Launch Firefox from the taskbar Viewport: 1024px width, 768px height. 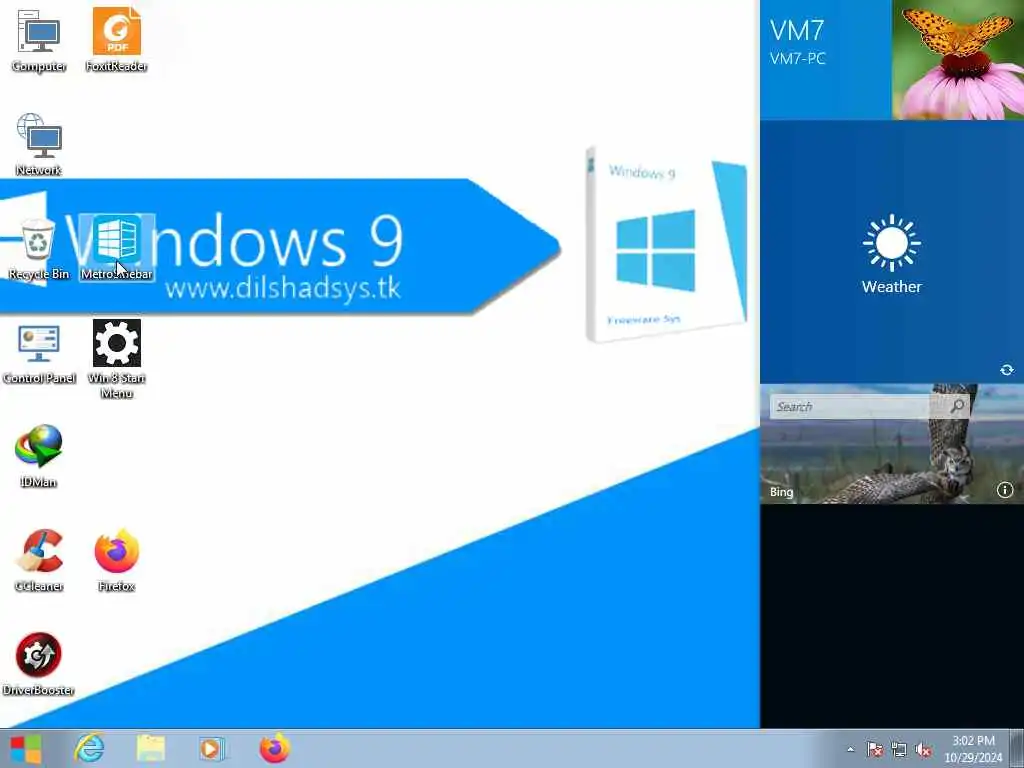[x=274, y=748]
